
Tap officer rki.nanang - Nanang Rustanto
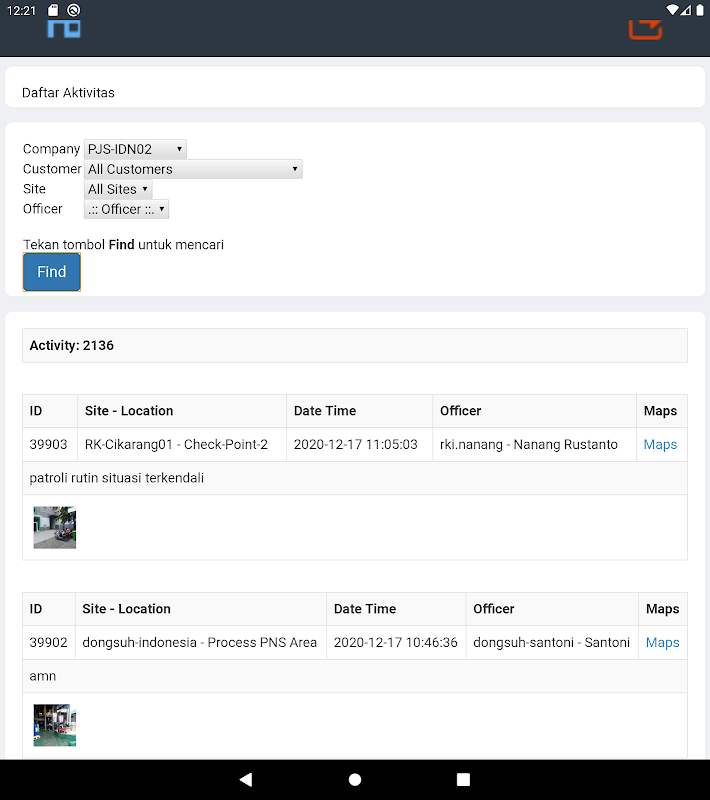point(529,445)
